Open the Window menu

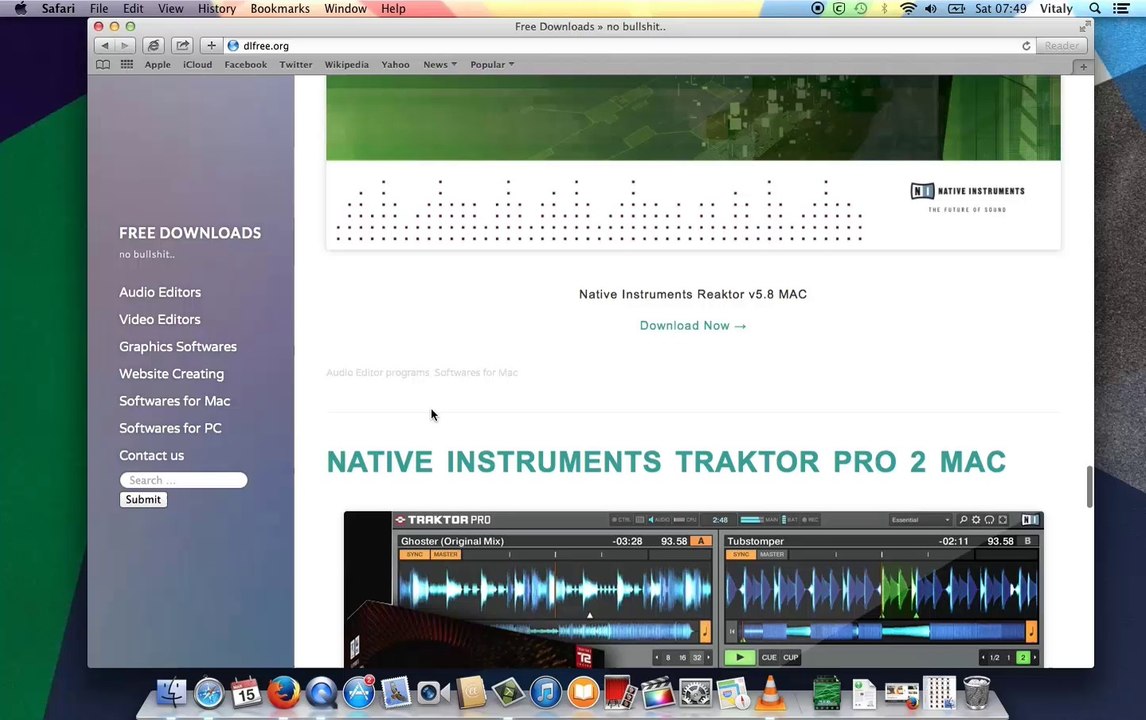(346, 8)
